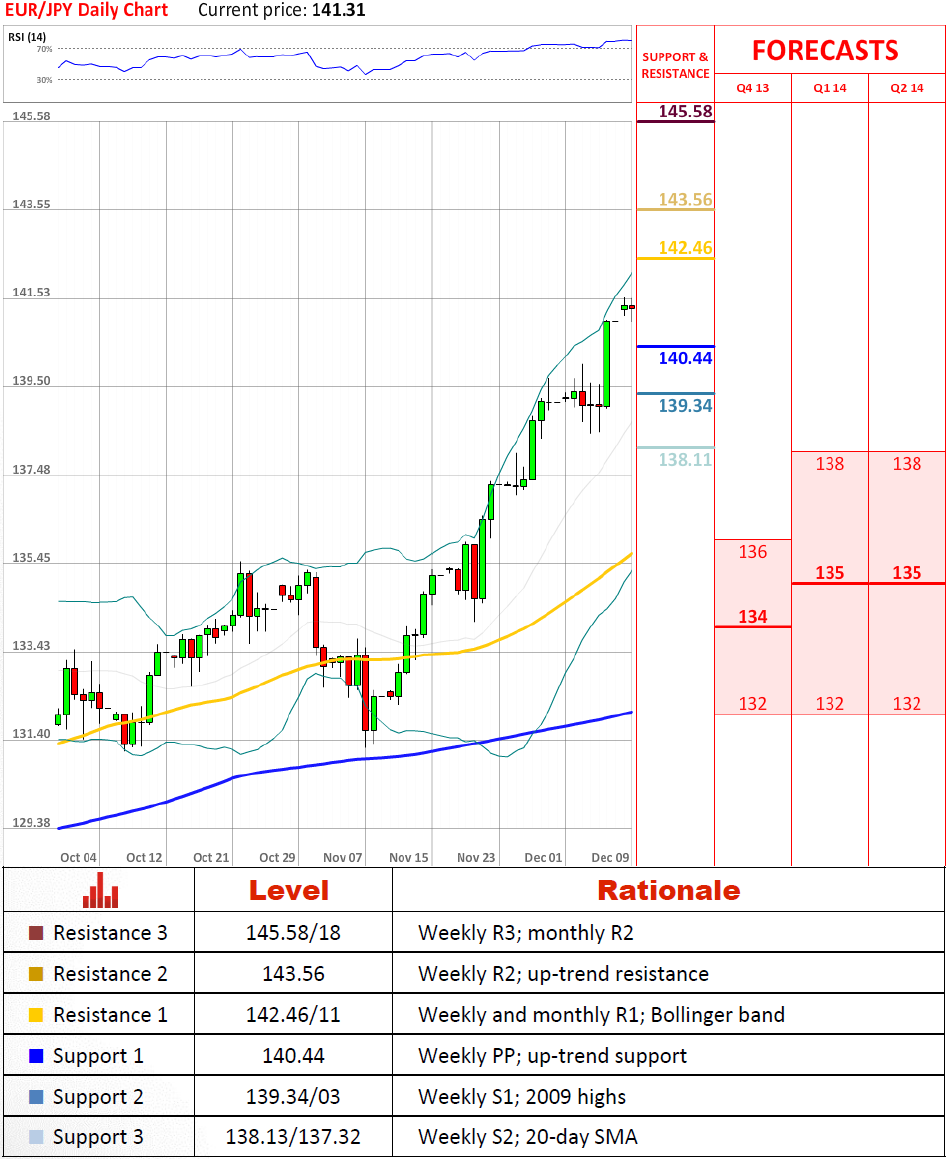948x1159 pixels.
Task: Open the Q4 13 forecast column header
Action: [x=752, y=88]
